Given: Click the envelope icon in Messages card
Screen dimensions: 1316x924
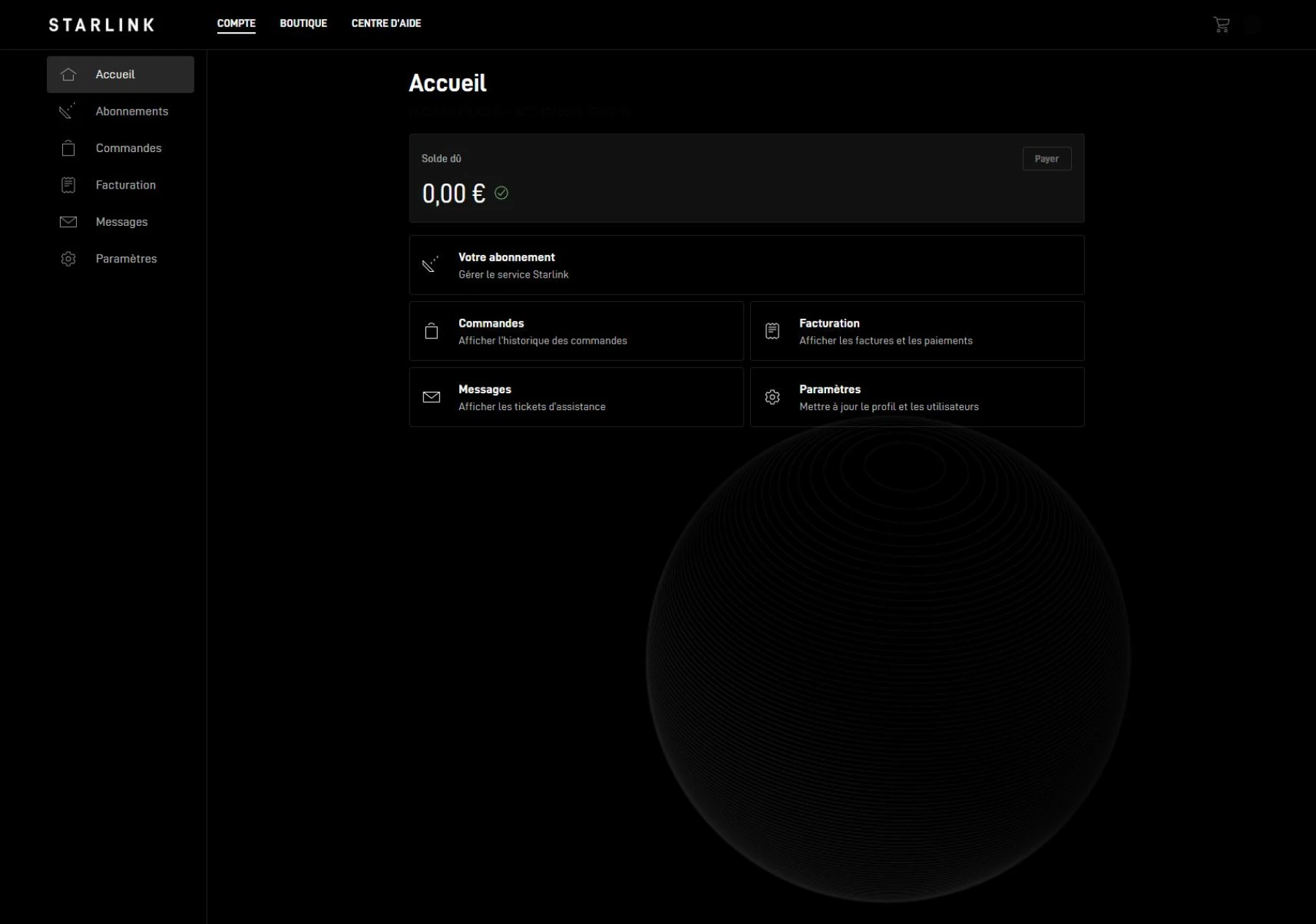Looking at the screenshot, I should (x=431, y=397).
